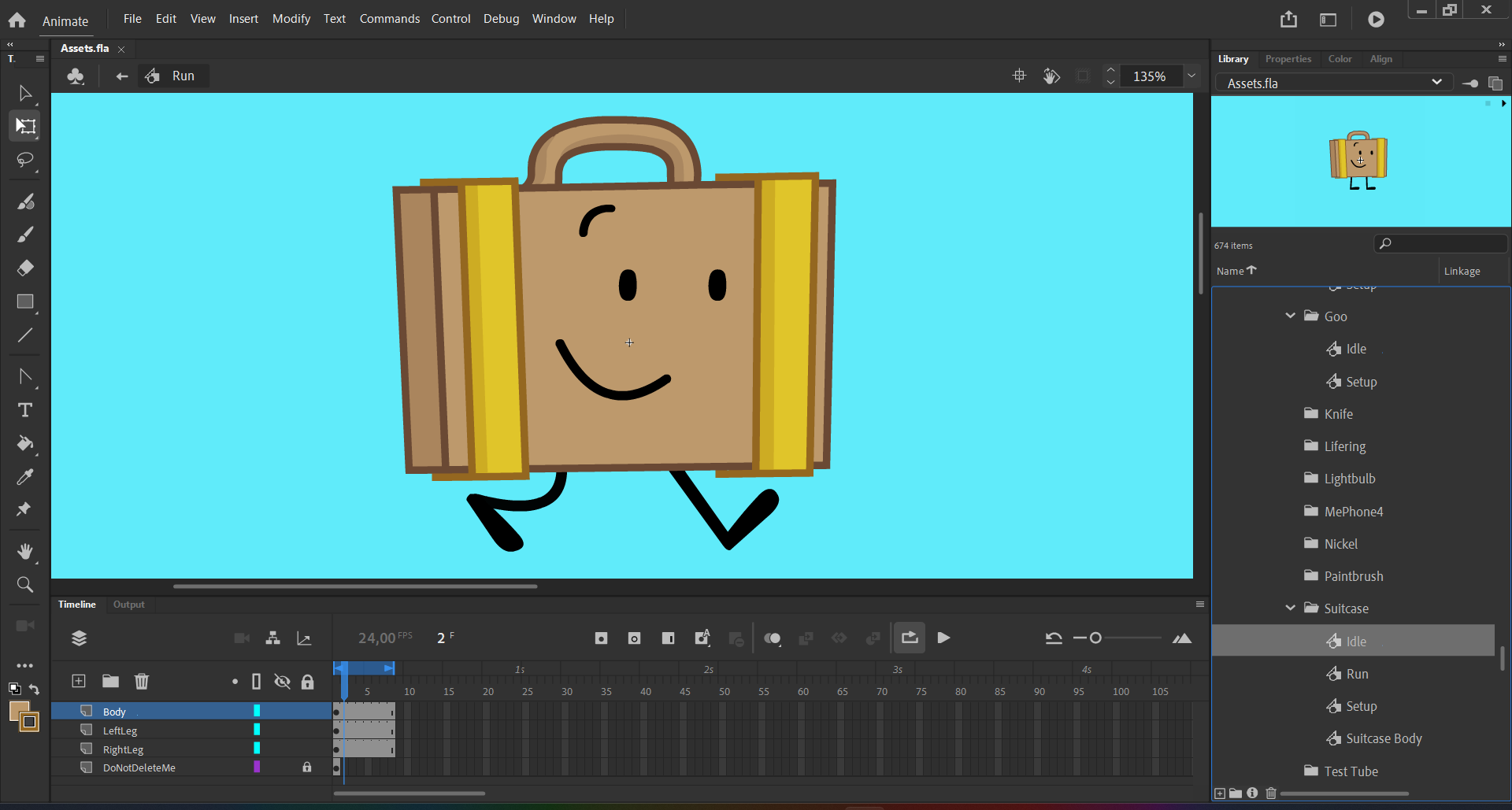The image size is (1512, 810).
Task: Switch to the Output tab
Action: (x=129, y=605)
